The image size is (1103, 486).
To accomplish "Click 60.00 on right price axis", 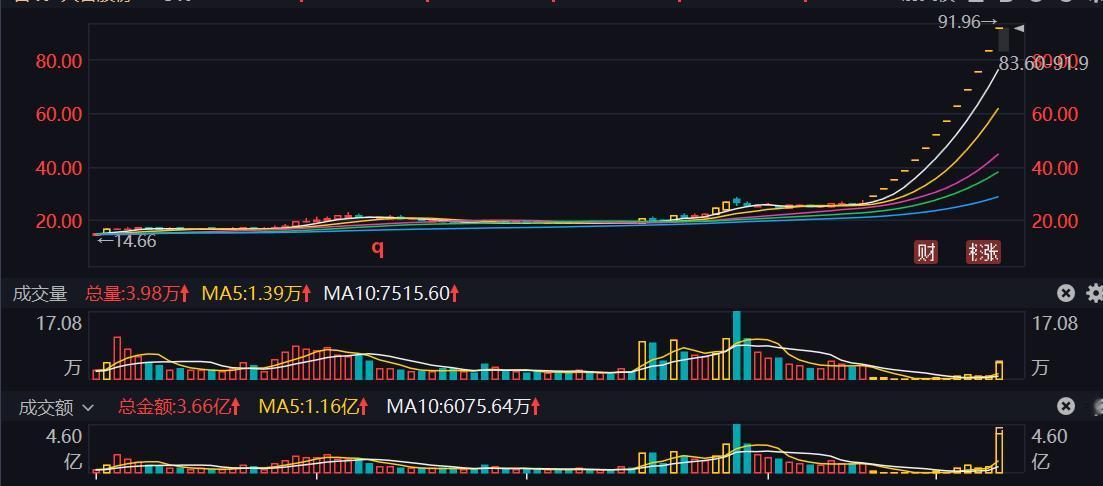I will tap(1054, 114).
